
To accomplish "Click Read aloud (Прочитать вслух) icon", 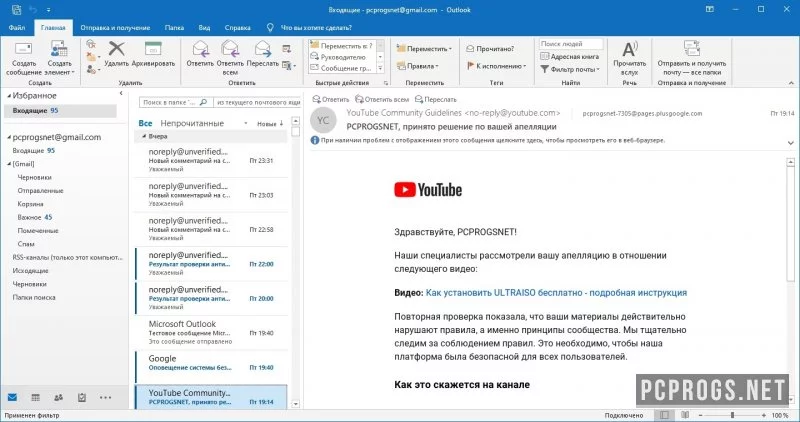I will click(x=630, y=49).
